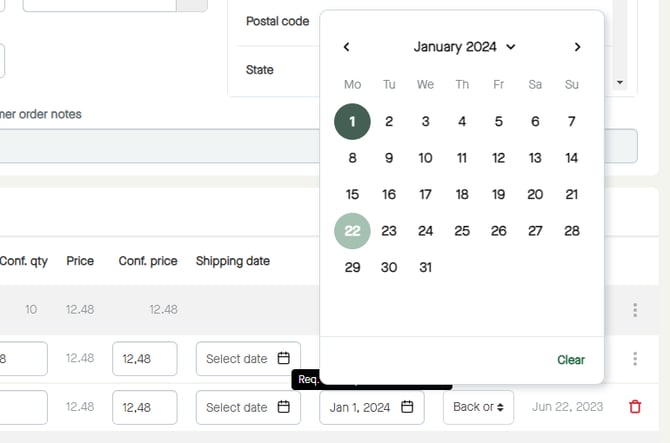This screenshot has width=670, height=443.
Task: Edit the last row's Conf. price field
Action: pyautogui.click(x=145, y=407)
